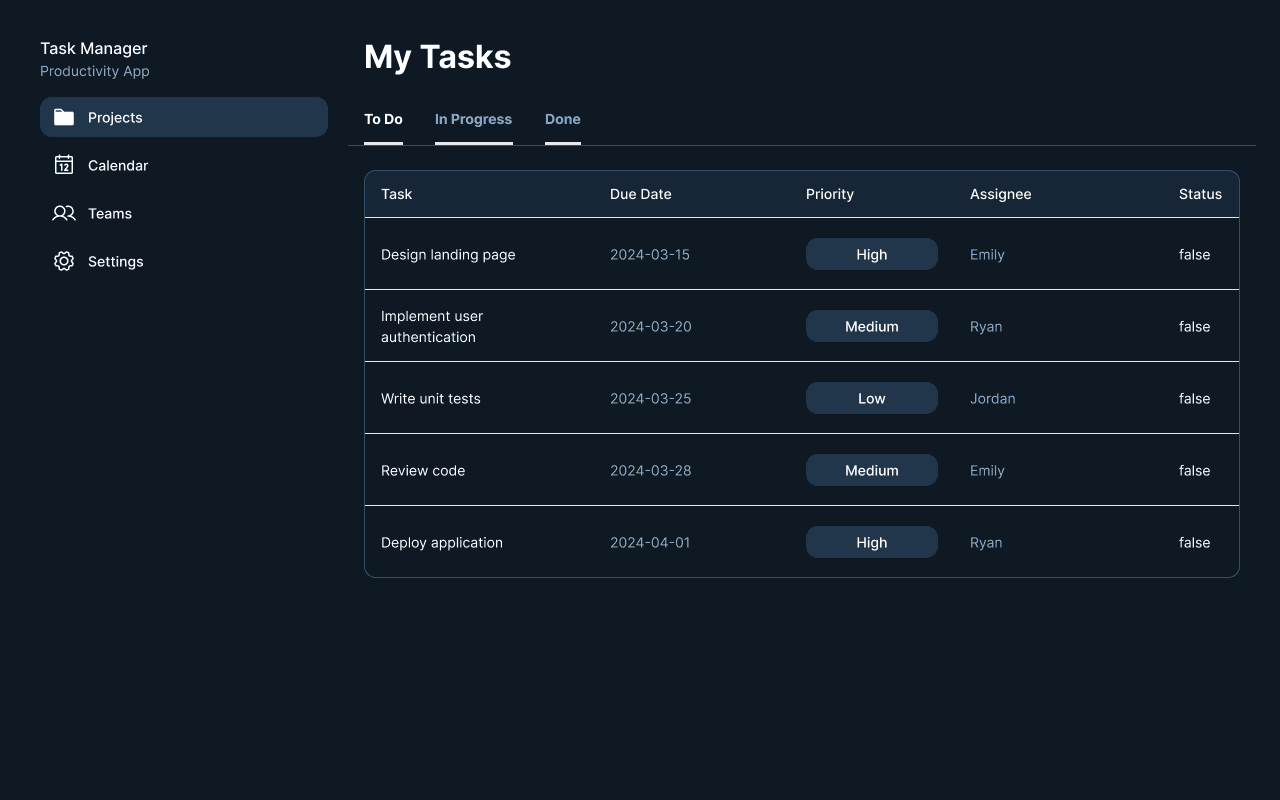The image size is (1280, 800).
Task: Open Settings via the gear icon
Action: tap(63, 261)
